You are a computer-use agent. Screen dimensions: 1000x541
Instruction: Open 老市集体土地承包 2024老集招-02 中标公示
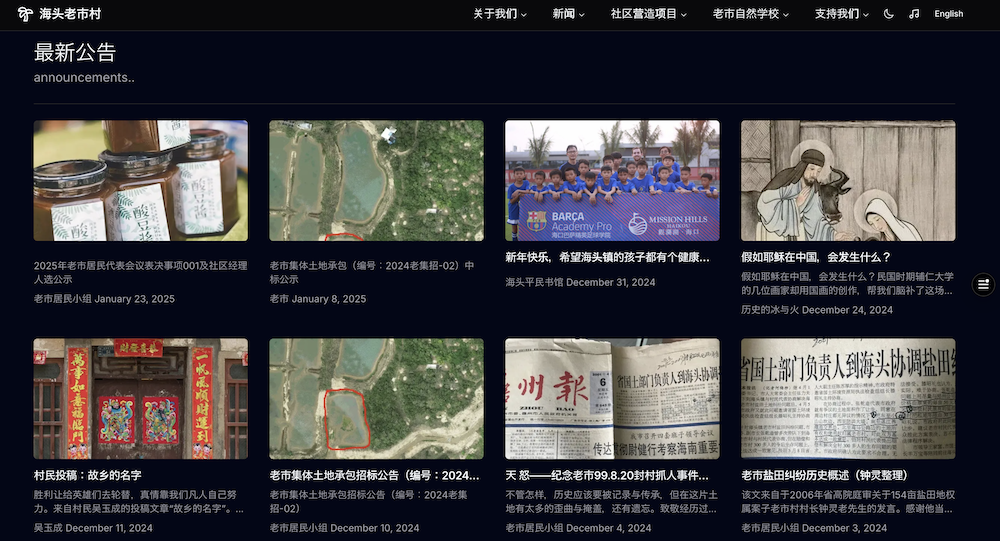(372, 272)
